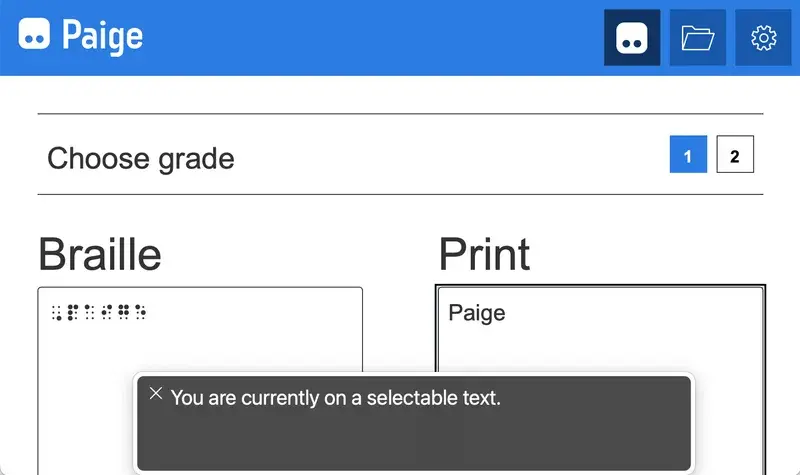Open settings with the gear icon
The height and width of the screenshot is (475, 800).
point(763,38)
